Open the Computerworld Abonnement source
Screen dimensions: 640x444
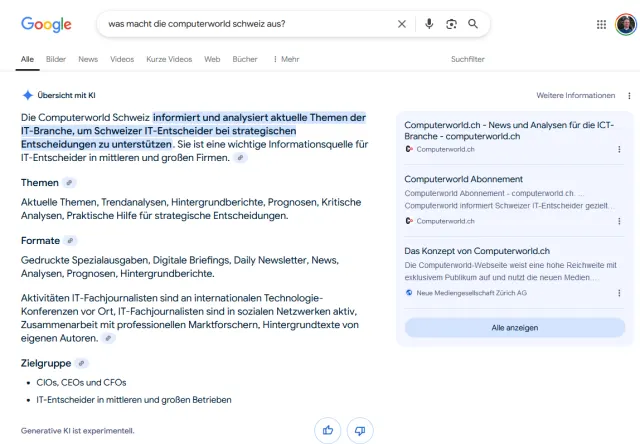point(463,179)
